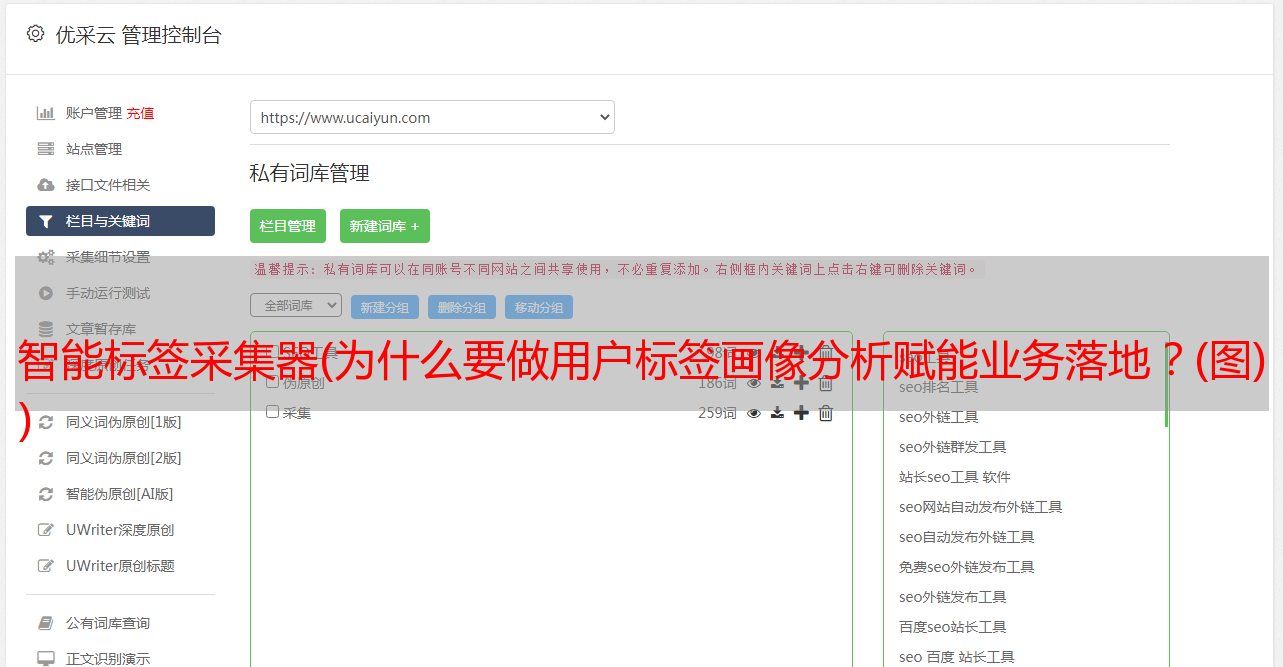This screenshot has height=667, width=1283.
Task: Select keyword seo网站自动发布外链工具
Action: coord(980,507)
